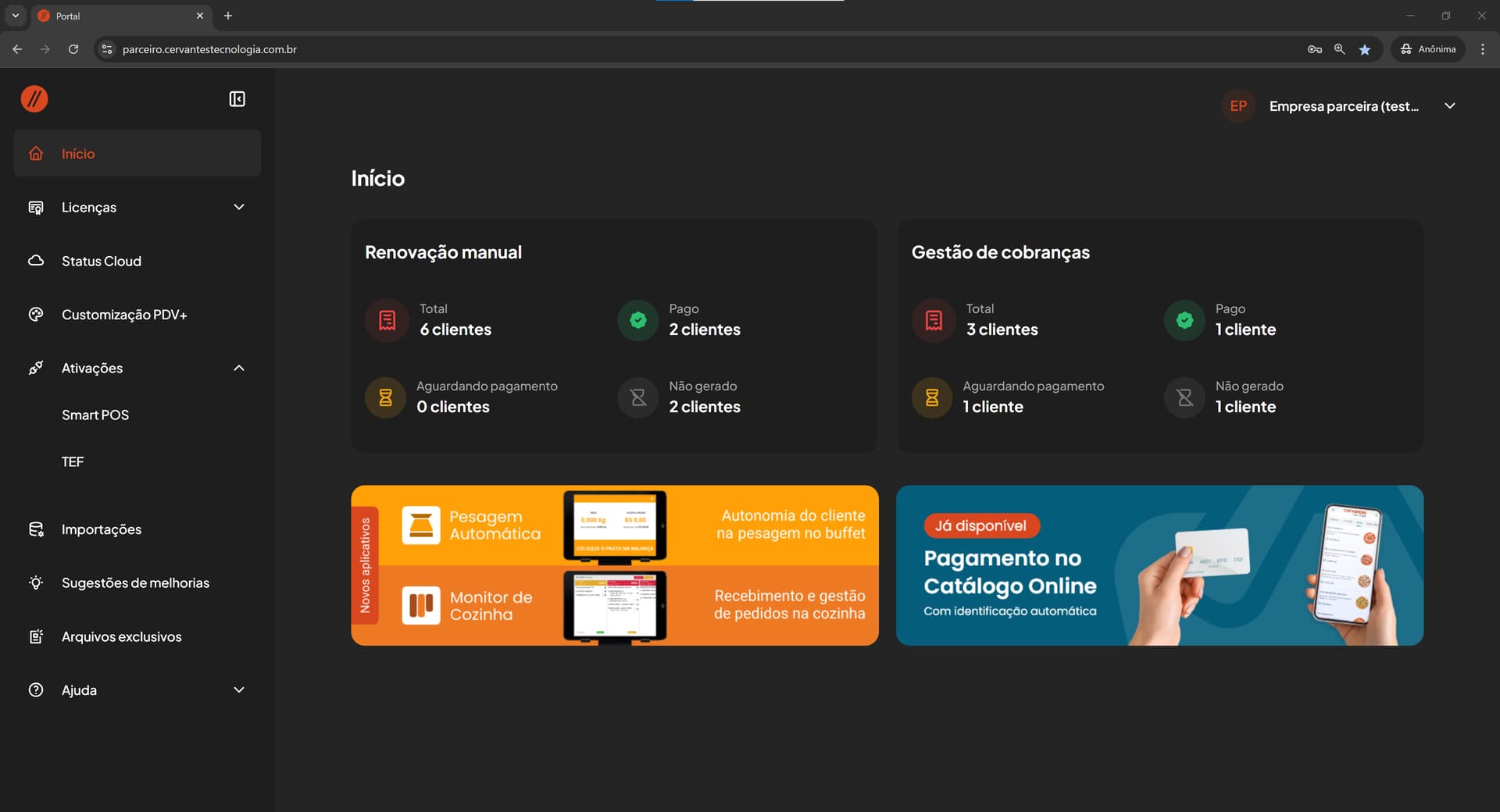Image resolution: width=1500 pixels, height=812 pixels.
Task: Open the Pesagem Automática promotional banner
Action: pos(614,565)
